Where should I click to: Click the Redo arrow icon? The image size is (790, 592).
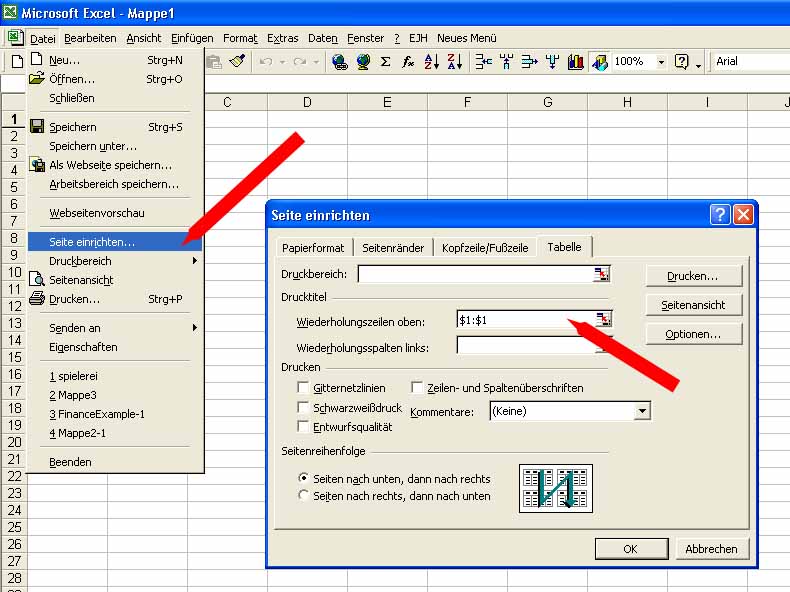(300, 62)
